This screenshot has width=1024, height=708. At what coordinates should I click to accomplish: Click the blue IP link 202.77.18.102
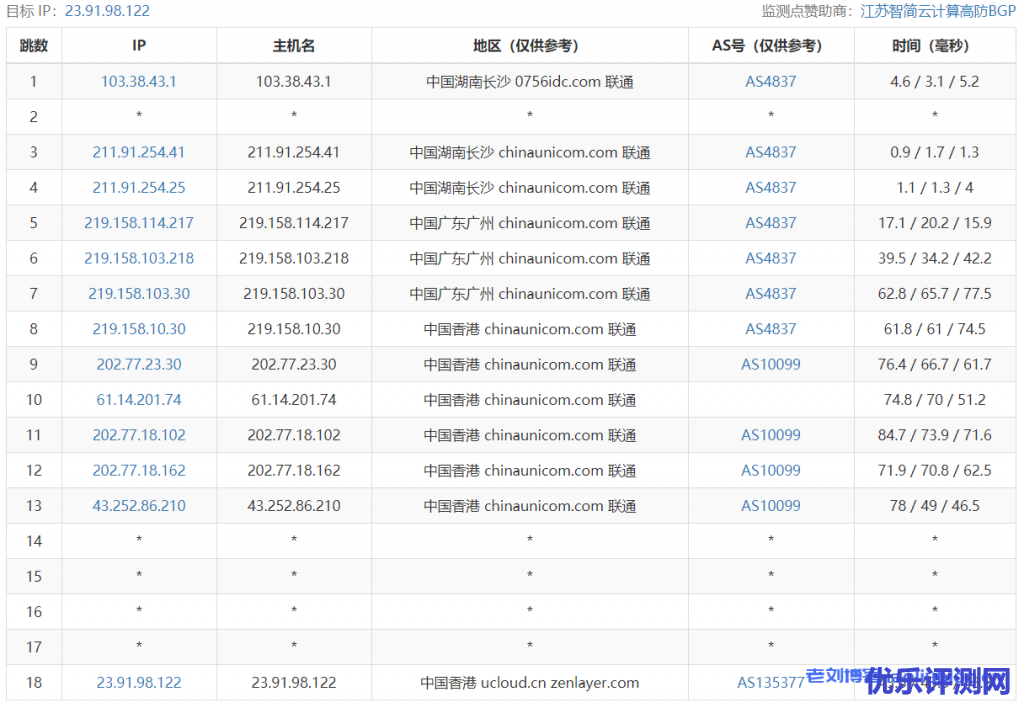[139, 435]
